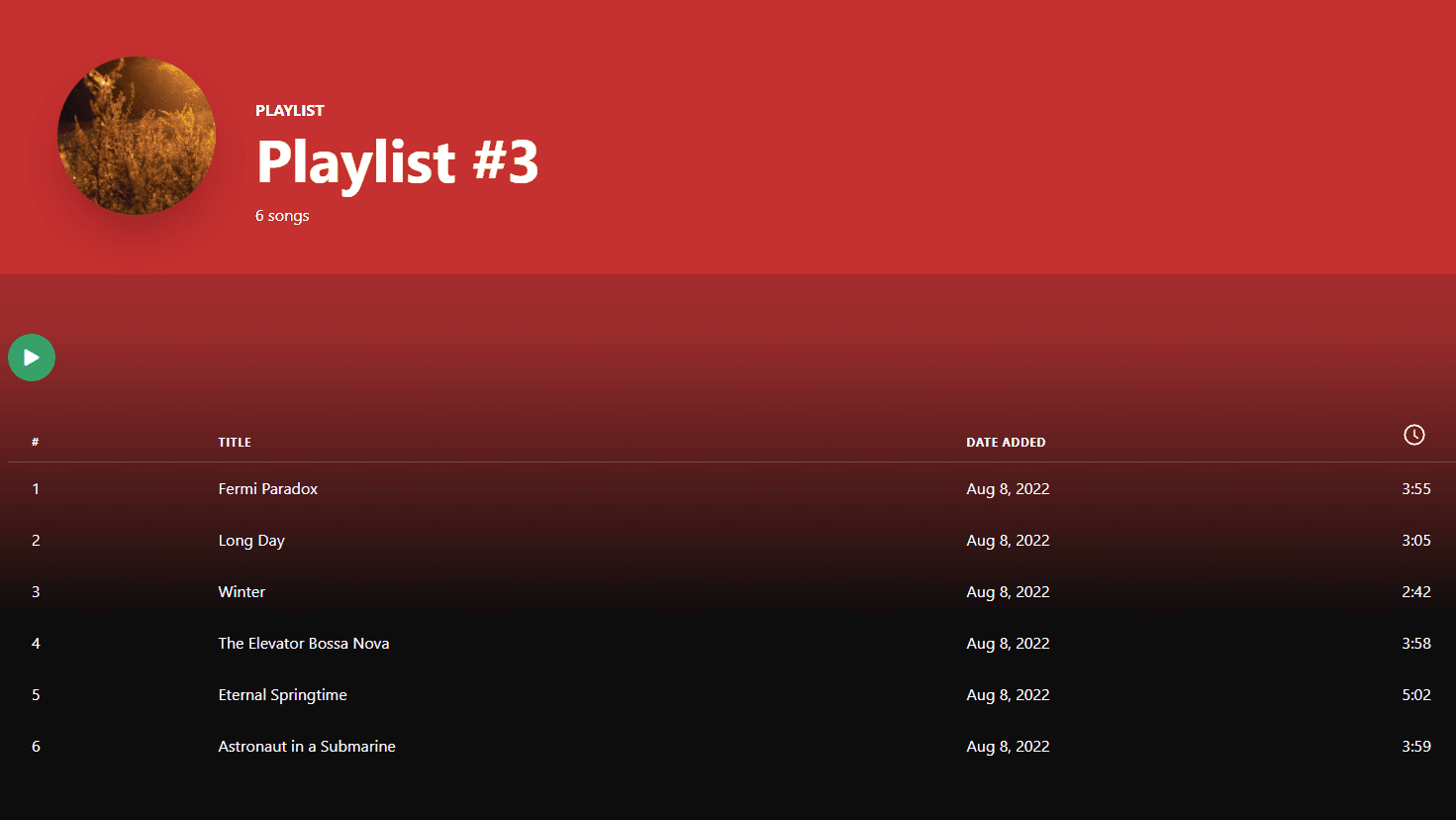
Task: Open the Eternal Springtime song
Action: (x=283, y=695)
